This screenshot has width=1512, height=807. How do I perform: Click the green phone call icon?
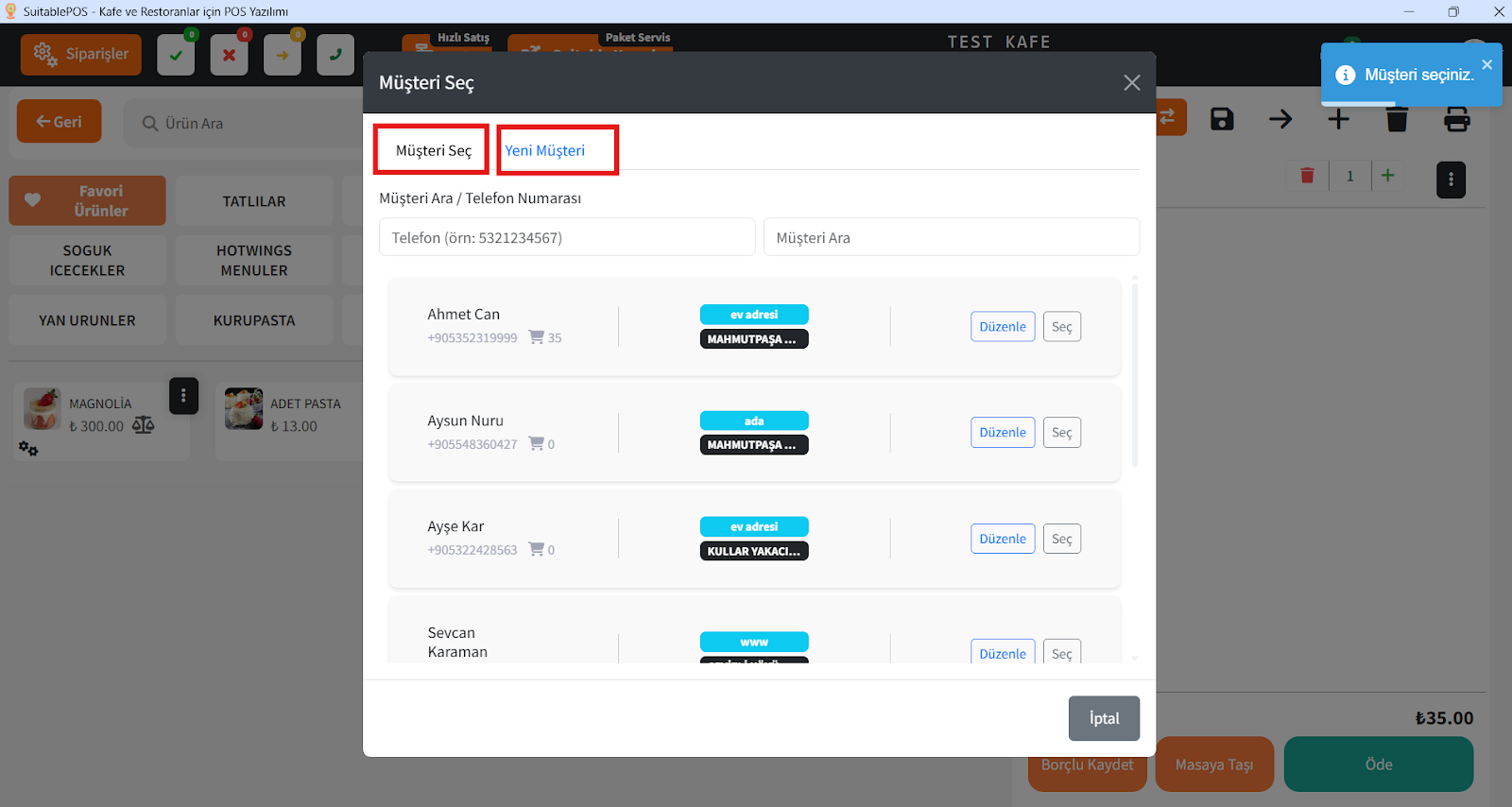point(335,55)
